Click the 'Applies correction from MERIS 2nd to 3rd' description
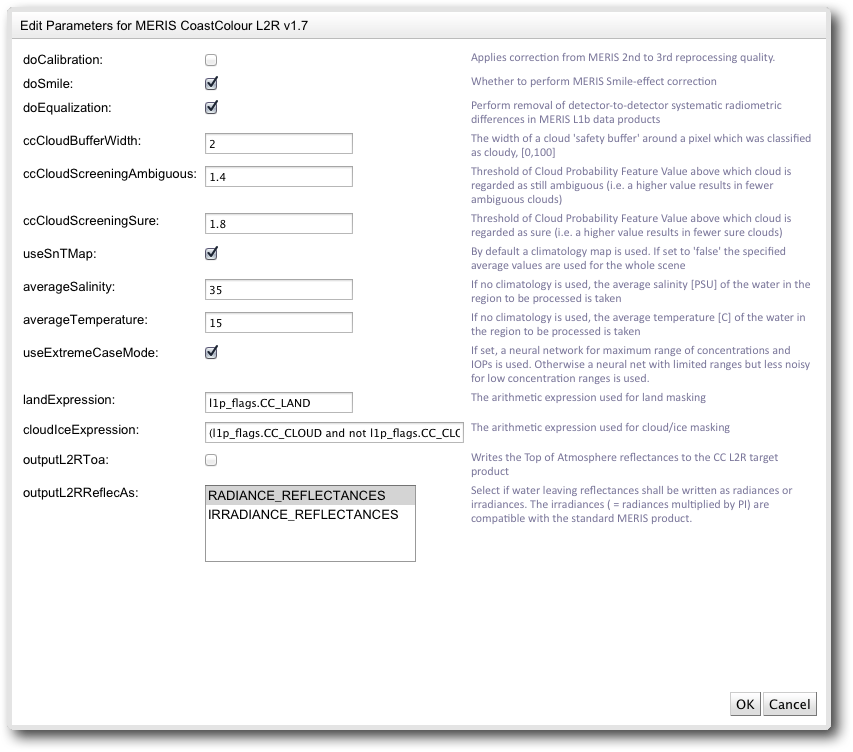The image size is (853, 752). [x=623, y=58]
